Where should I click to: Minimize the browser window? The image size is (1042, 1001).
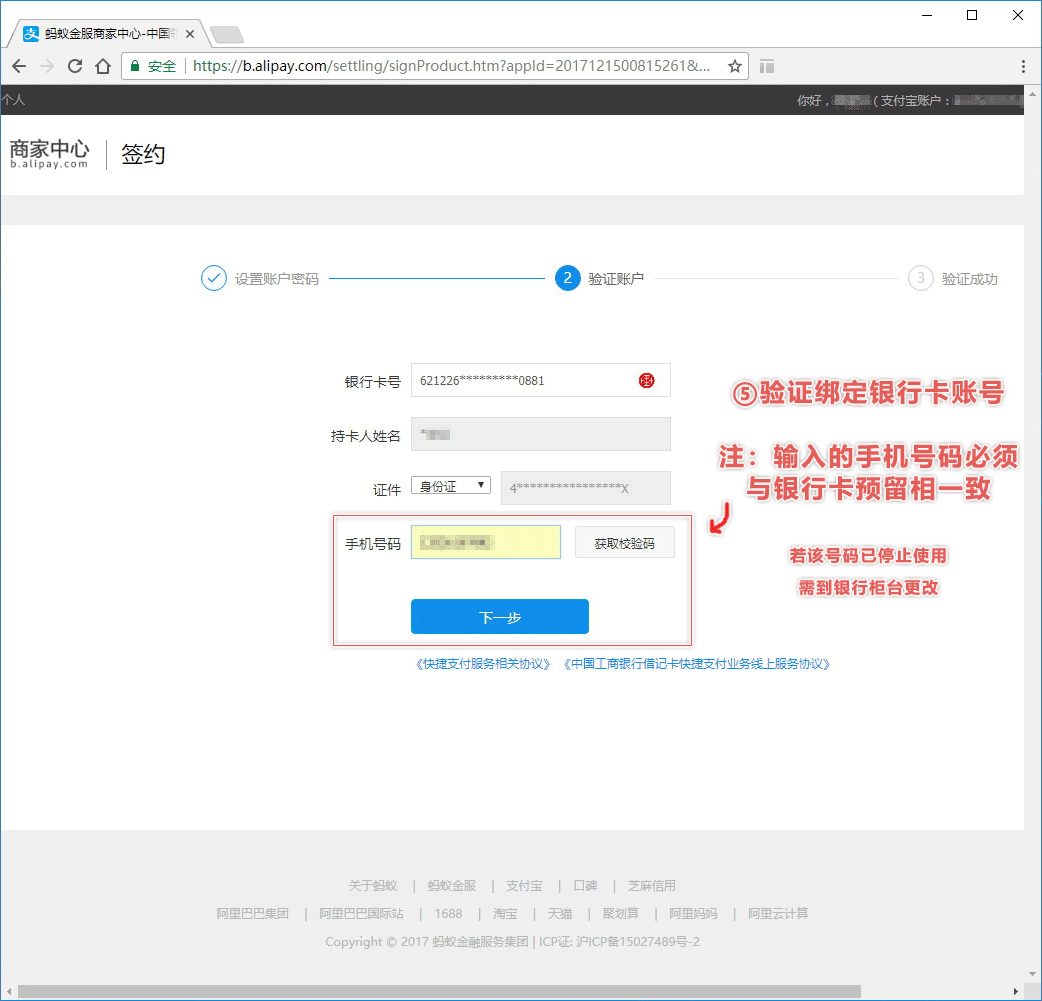(927, 15)
